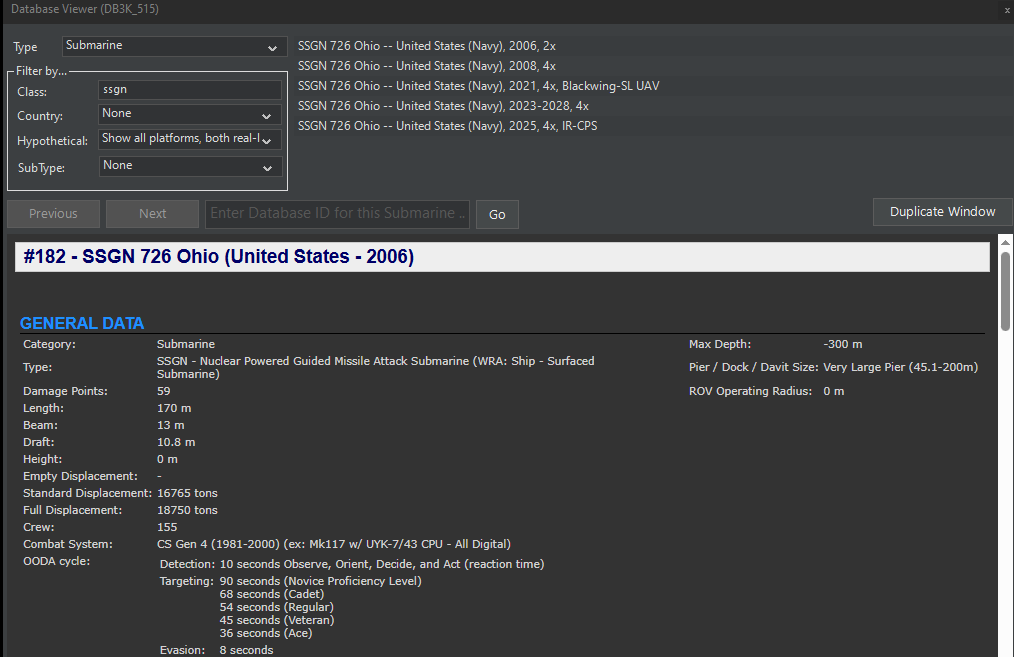Select the 2025 IR-CPS Ohio entry

click(x=448, y=126)
